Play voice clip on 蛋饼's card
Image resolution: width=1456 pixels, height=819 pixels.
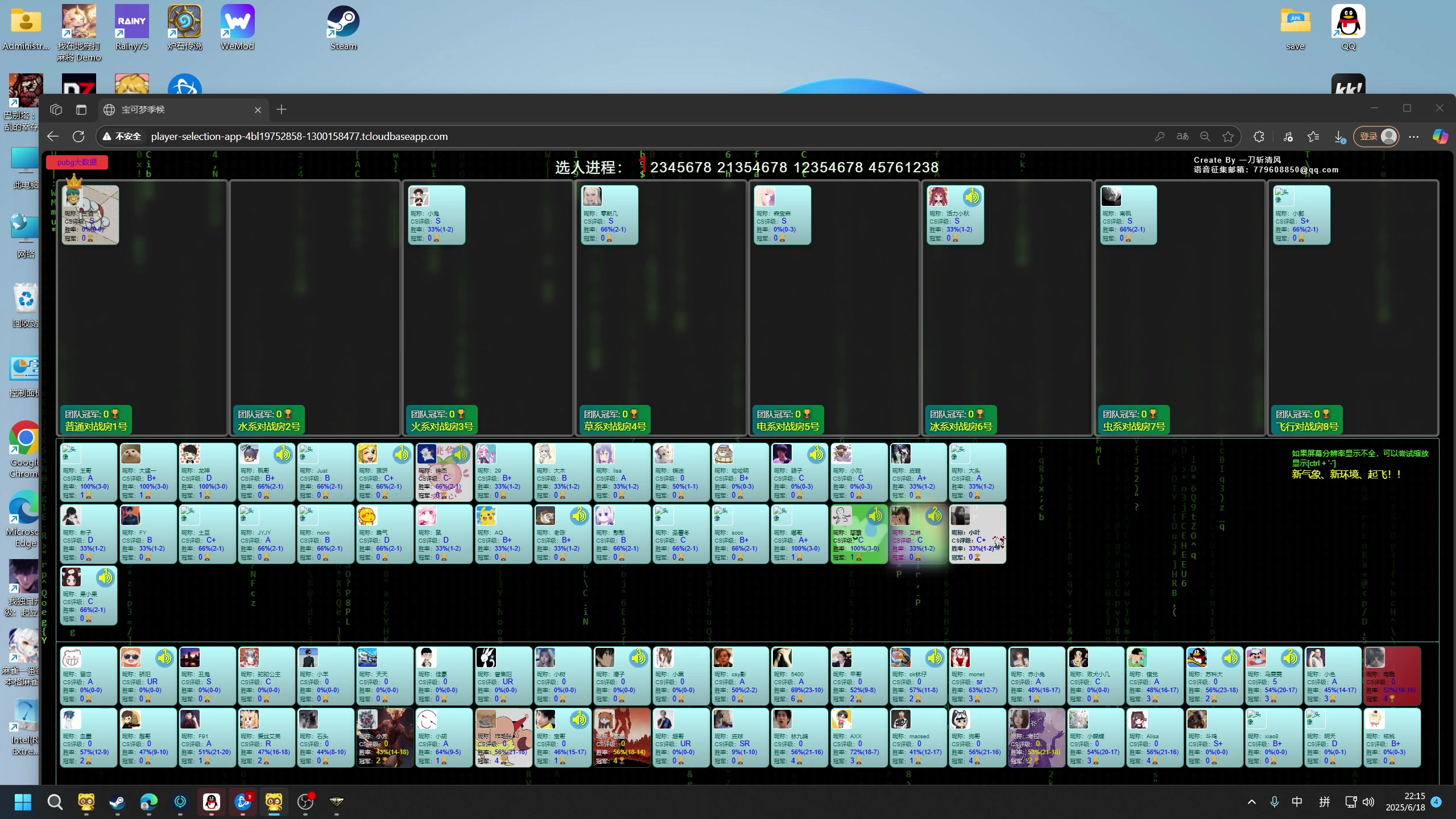click(402, 454)
